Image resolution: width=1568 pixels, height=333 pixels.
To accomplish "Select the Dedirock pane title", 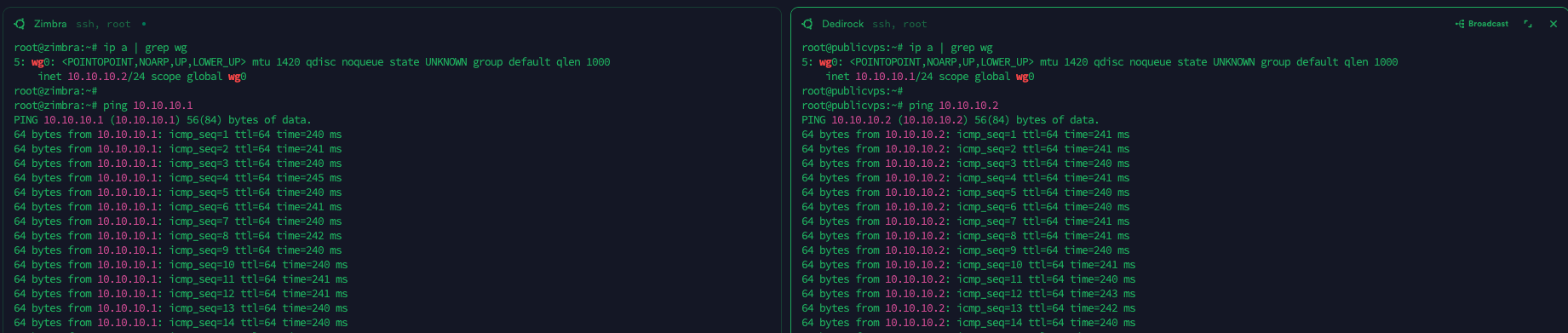I will tap(842, 24).
